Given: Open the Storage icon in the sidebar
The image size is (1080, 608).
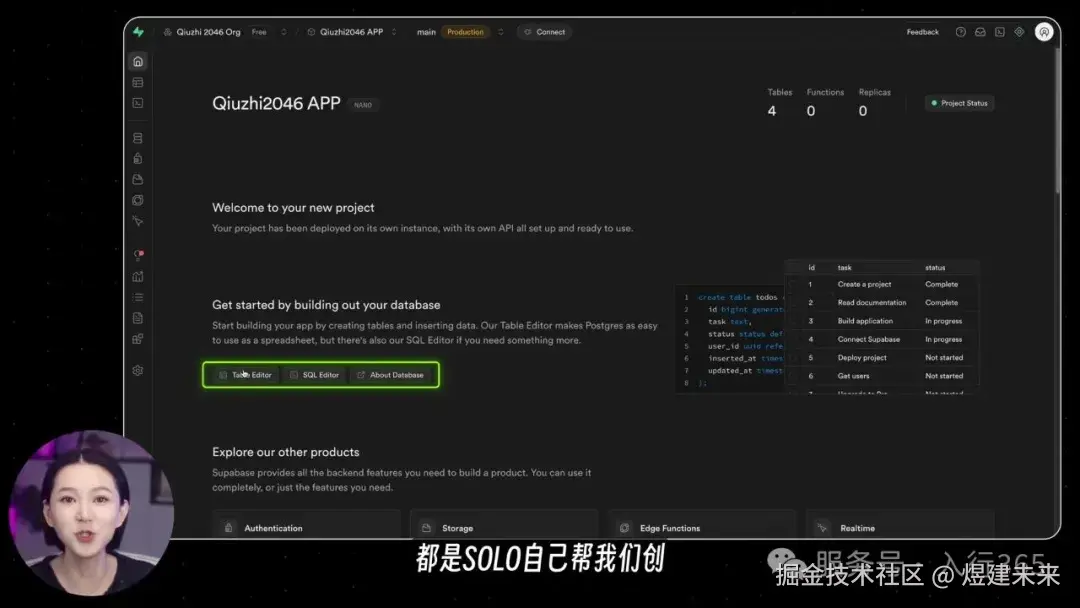Looking at the screenshot, I should point(138,180).
